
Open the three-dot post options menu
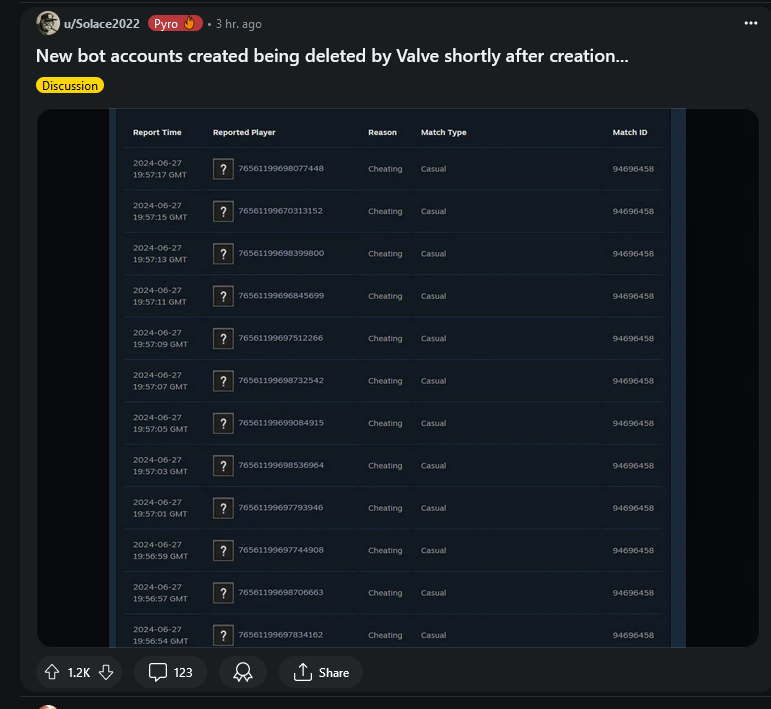(750, 23)
